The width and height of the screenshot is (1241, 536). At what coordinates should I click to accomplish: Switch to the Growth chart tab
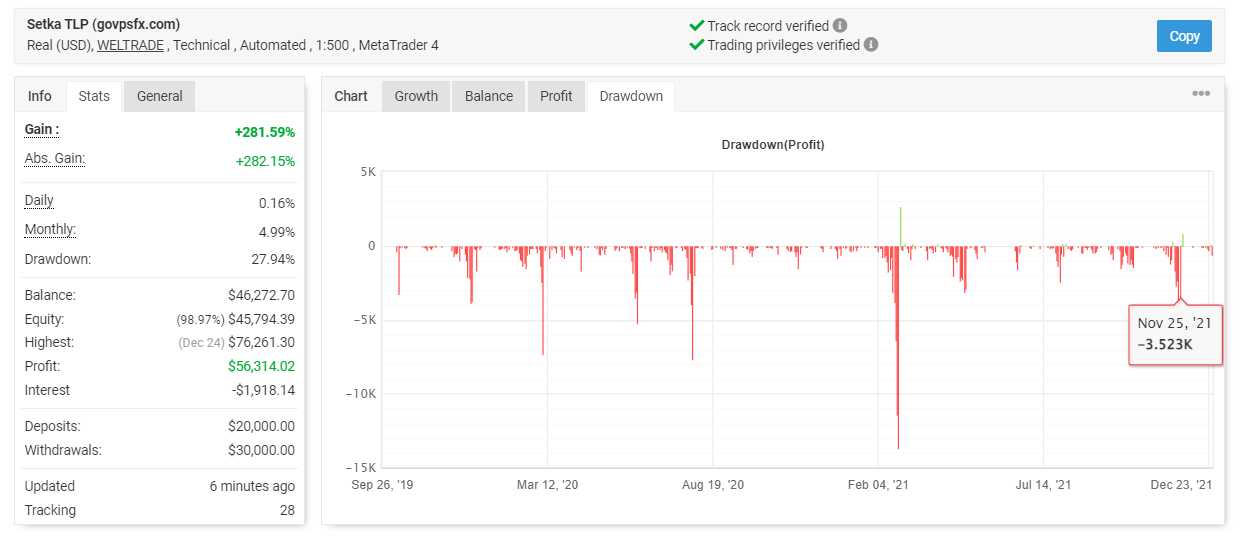416,96
